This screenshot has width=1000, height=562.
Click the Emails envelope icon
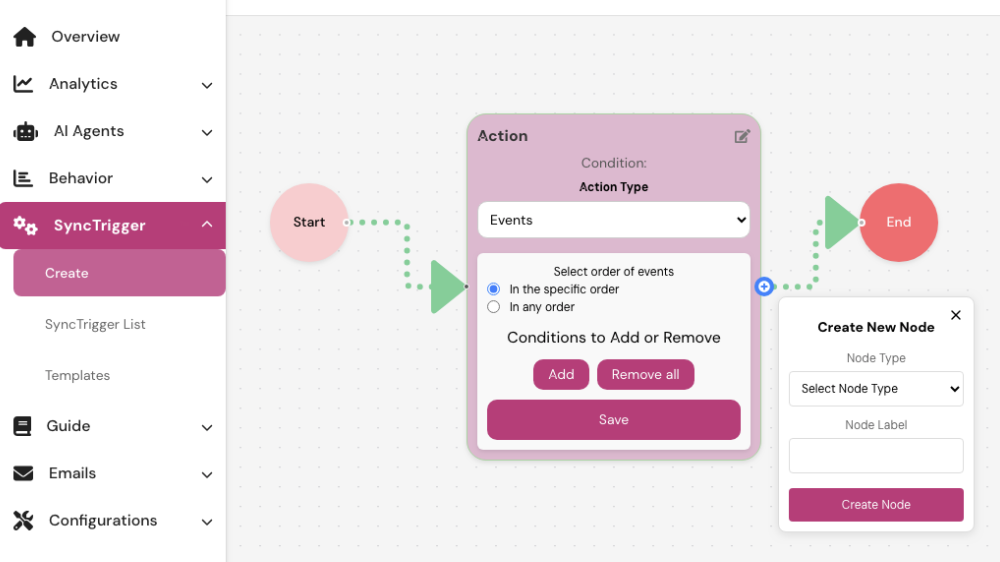tap(23, 473)
